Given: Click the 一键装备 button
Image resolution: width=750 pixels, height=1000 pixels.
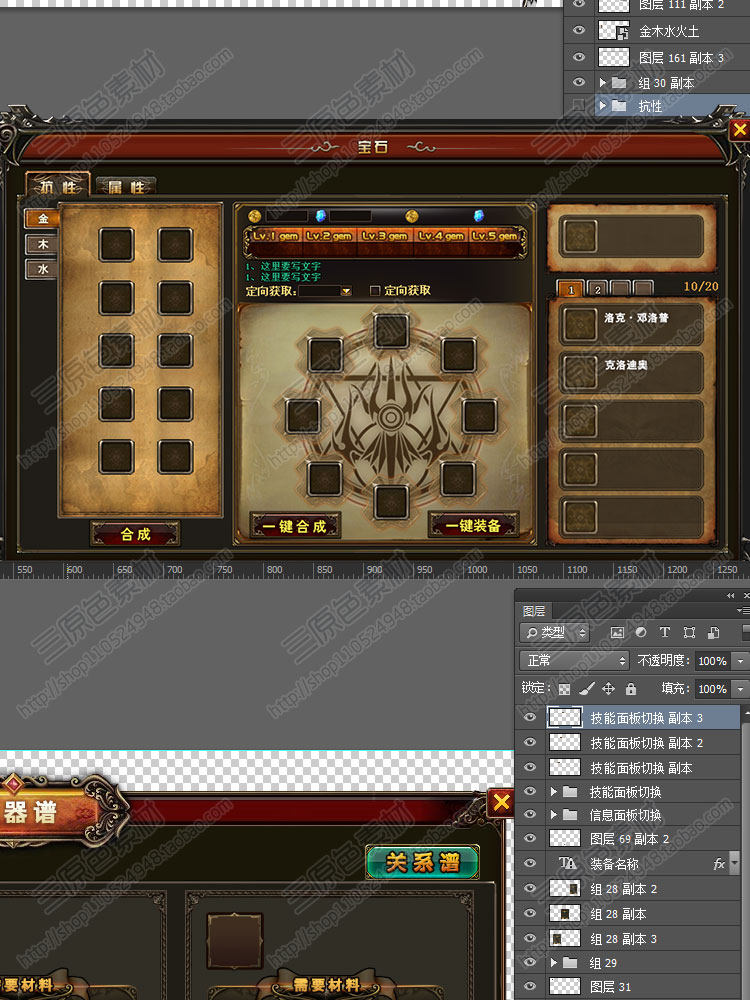Looking at the screenshot, I should [473, 526].
